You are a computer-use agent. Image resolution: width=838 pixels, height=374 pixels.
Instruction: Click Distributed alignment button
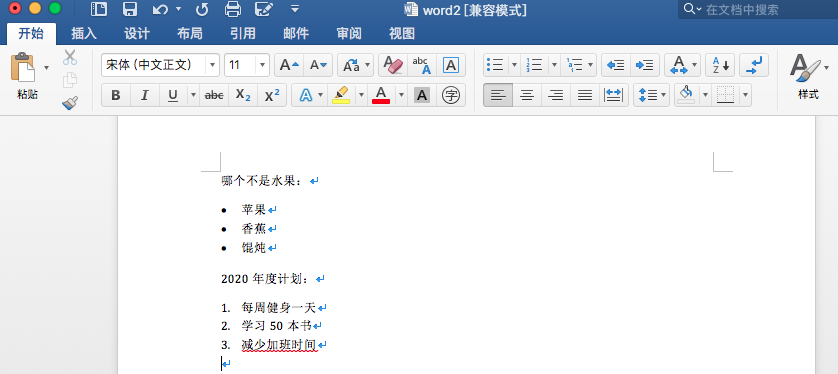click(614, 95)
